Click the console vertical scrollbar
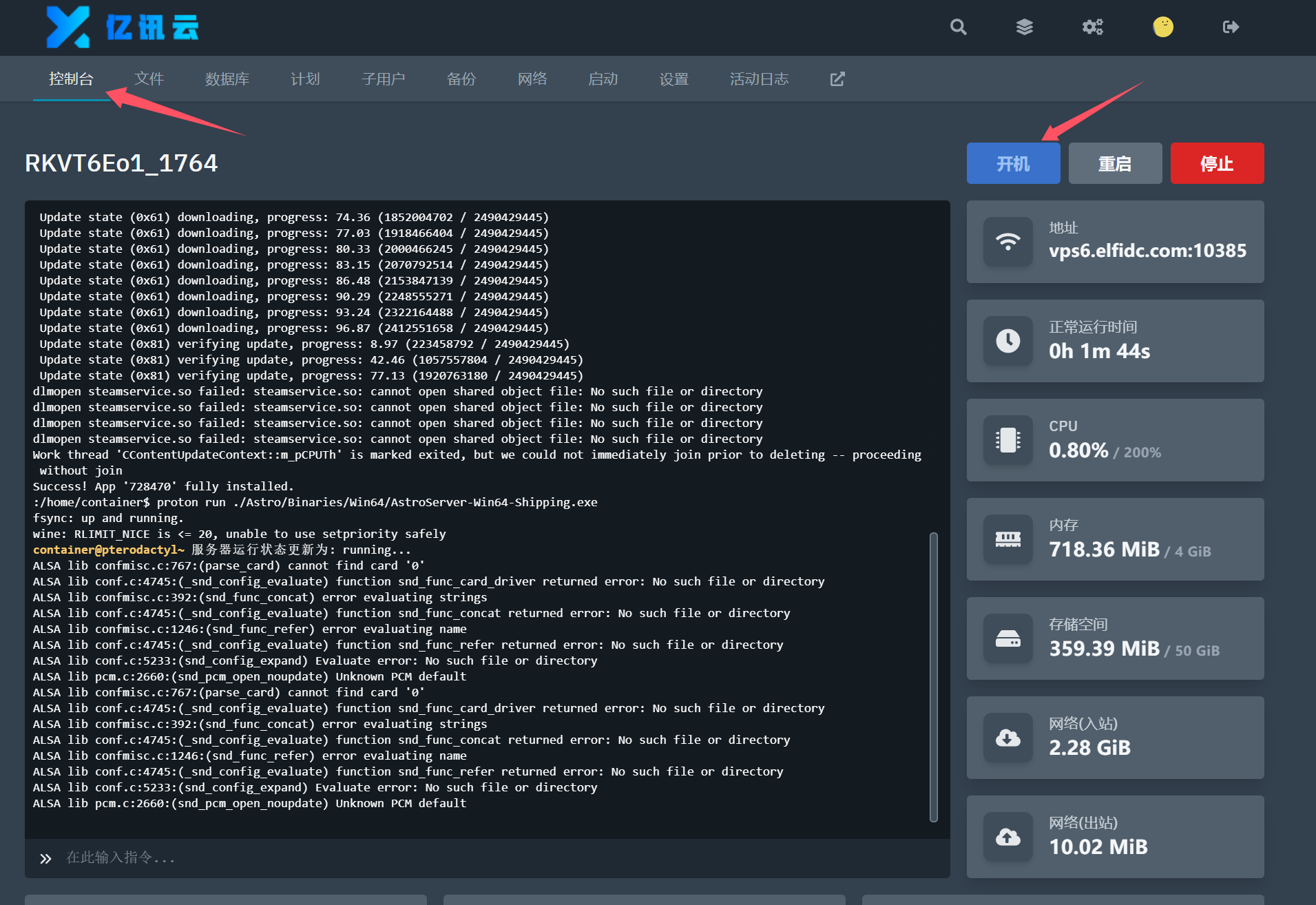Screen dimensions: 1316x905 [934, 677]
